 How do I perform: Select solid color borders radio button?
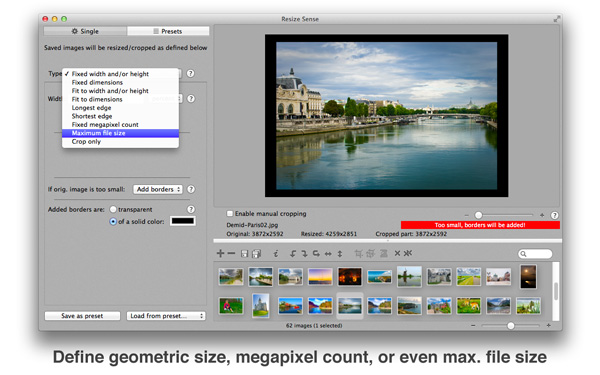tap(113, 221)
